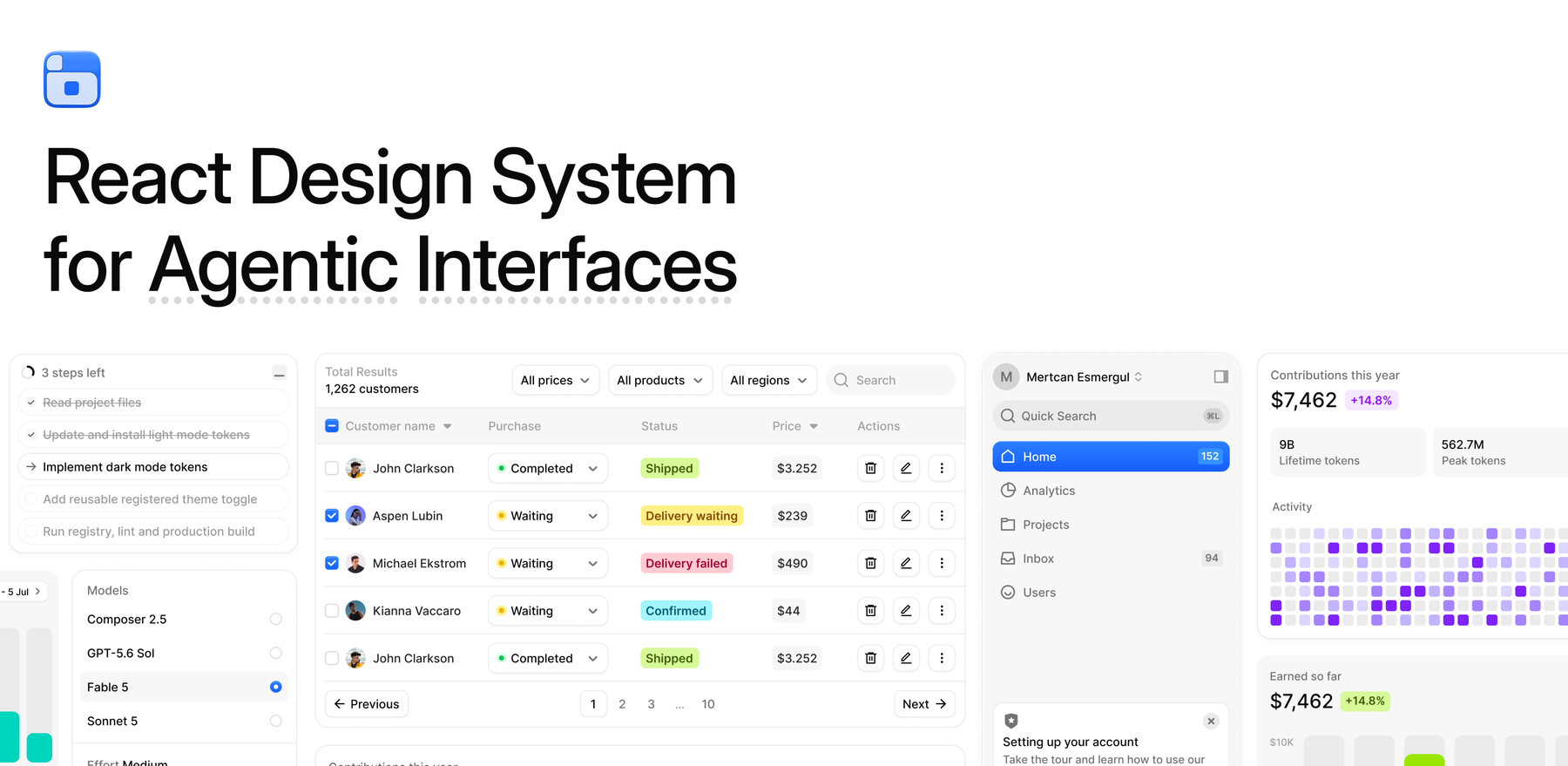The image size is (1568, 766).
Task: Open the All prices dropdown
Action: pos(556,380)
